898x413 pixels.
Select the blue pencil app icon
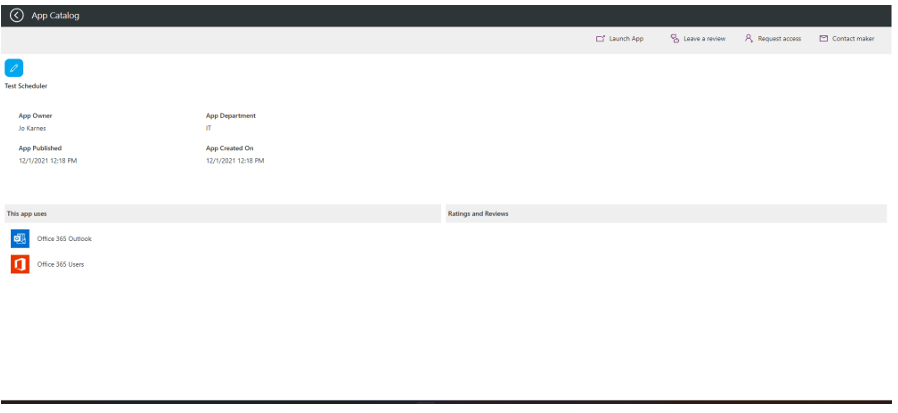[x=14, y=68]
